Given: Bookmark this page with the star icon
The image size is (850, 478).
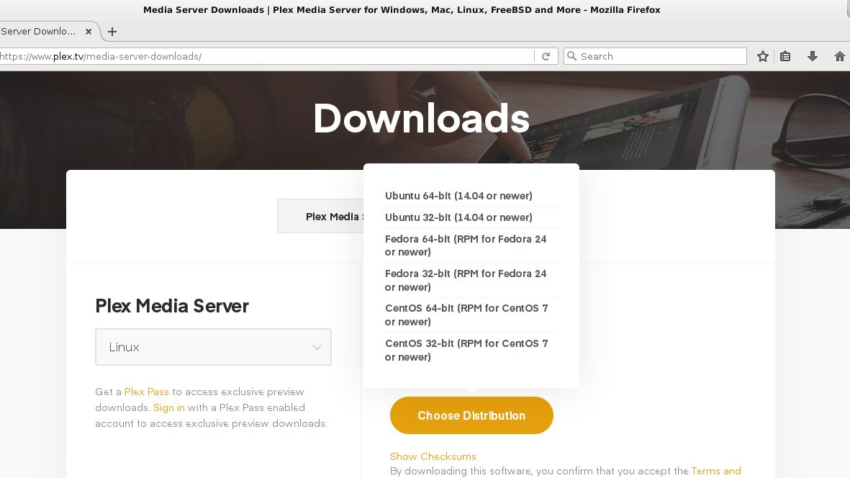Looking at the screenshot, I should tap(763, 56).
